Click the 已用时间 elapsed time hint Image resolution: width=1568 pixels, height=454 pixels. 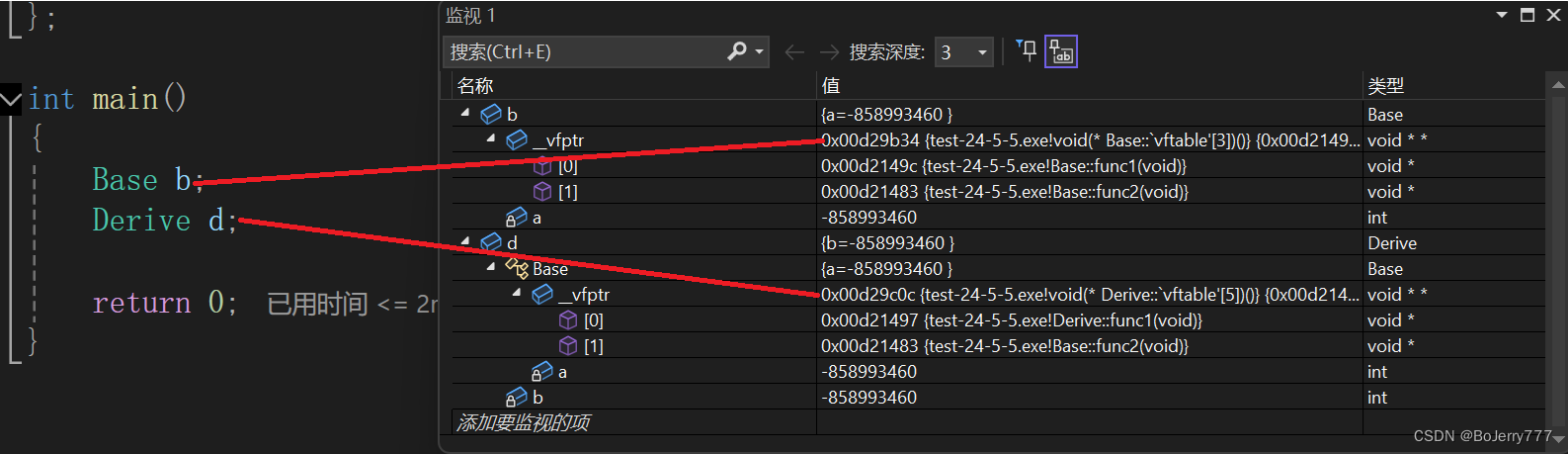pyautogui.click(x=352, y=304)
